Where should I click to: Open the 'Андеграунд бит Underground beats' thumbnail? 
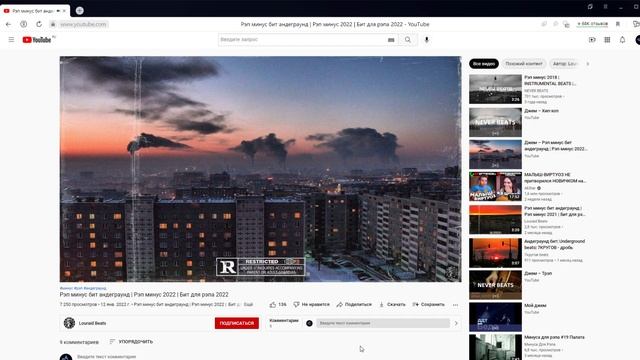pyautogui.click(x=495, y=253)
